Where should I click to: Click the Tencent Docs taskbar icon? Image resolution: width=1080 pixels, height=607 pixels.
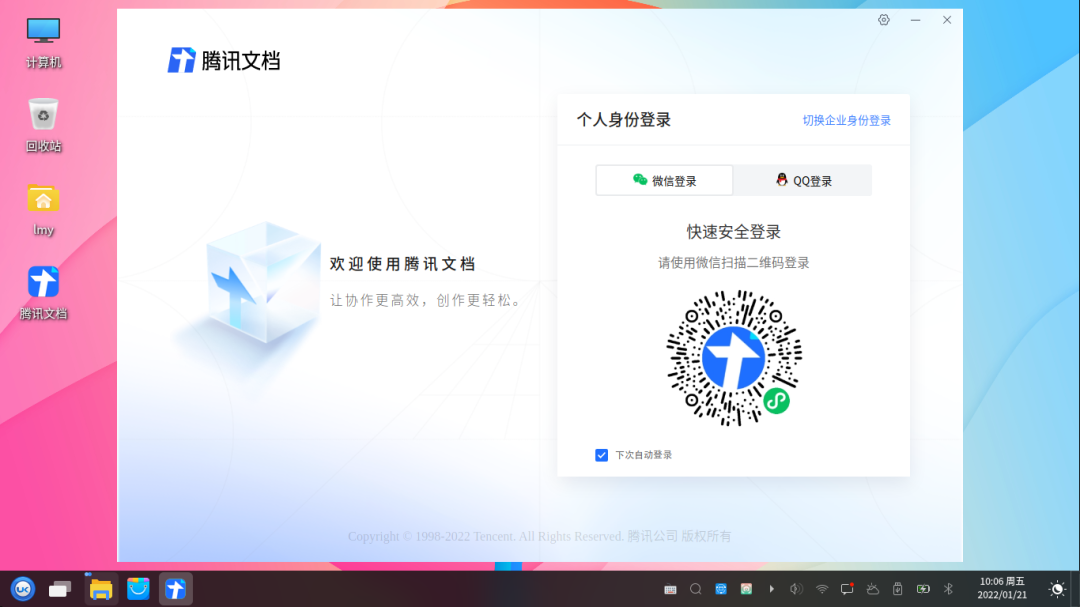176,589
